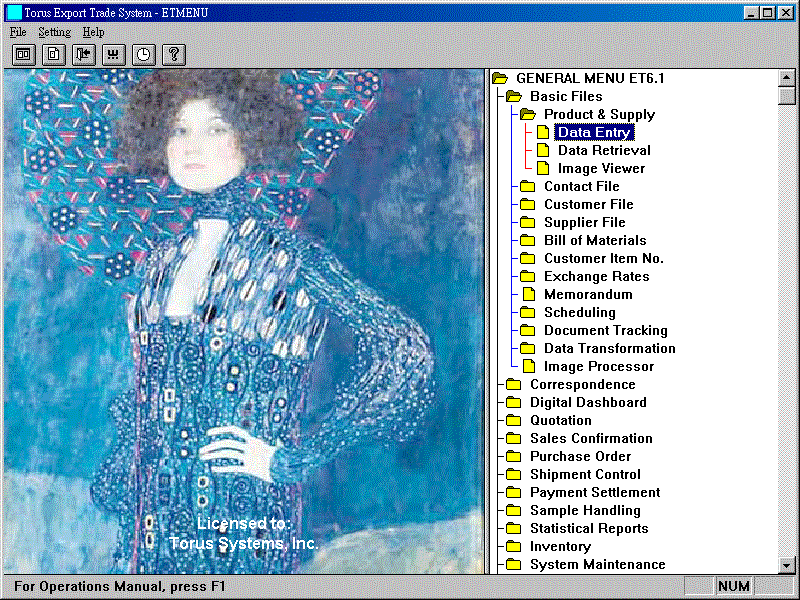Select the Image Viewer document icon

(543, 168)
